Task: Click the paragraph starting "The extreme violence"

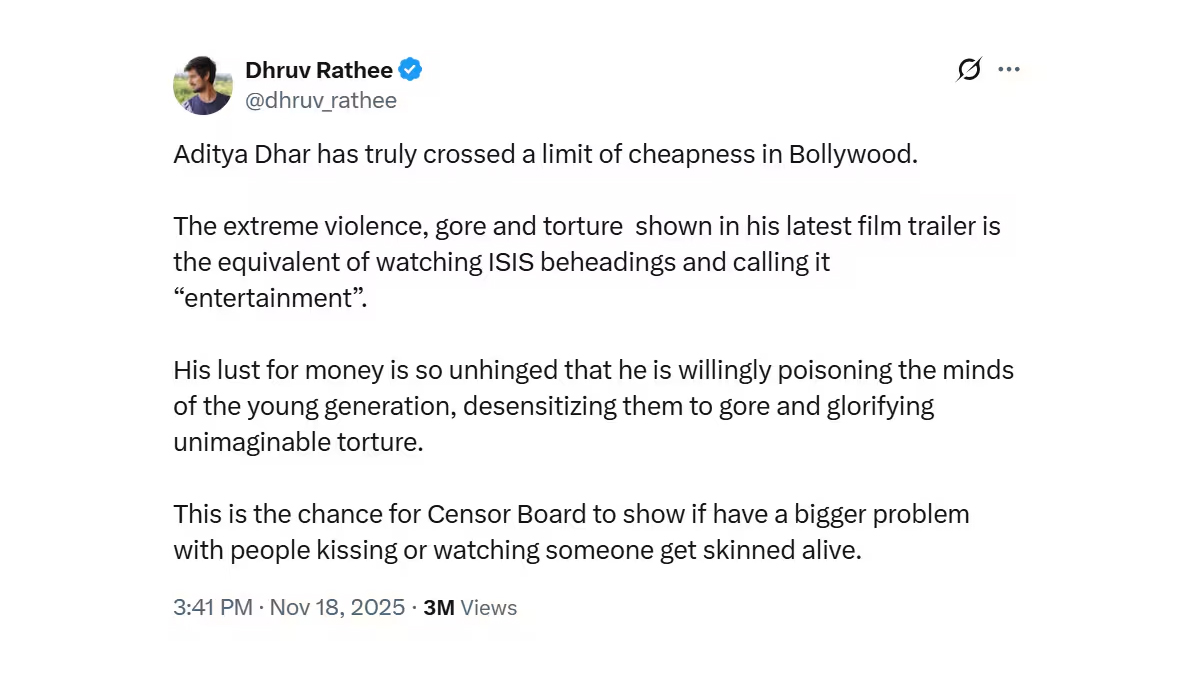Action: [x=586, y=262]
